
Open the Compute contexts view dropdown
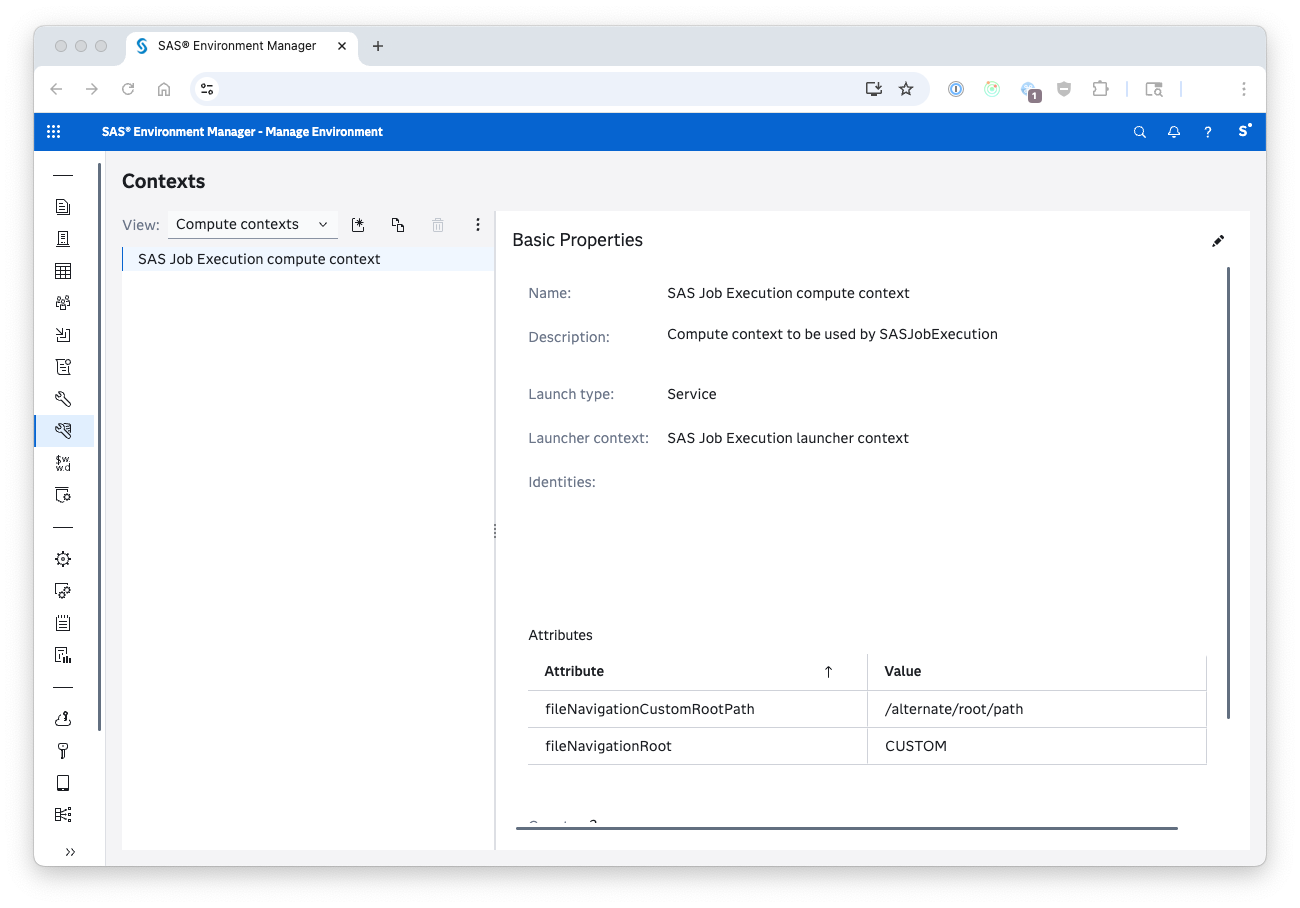[252, 225]
